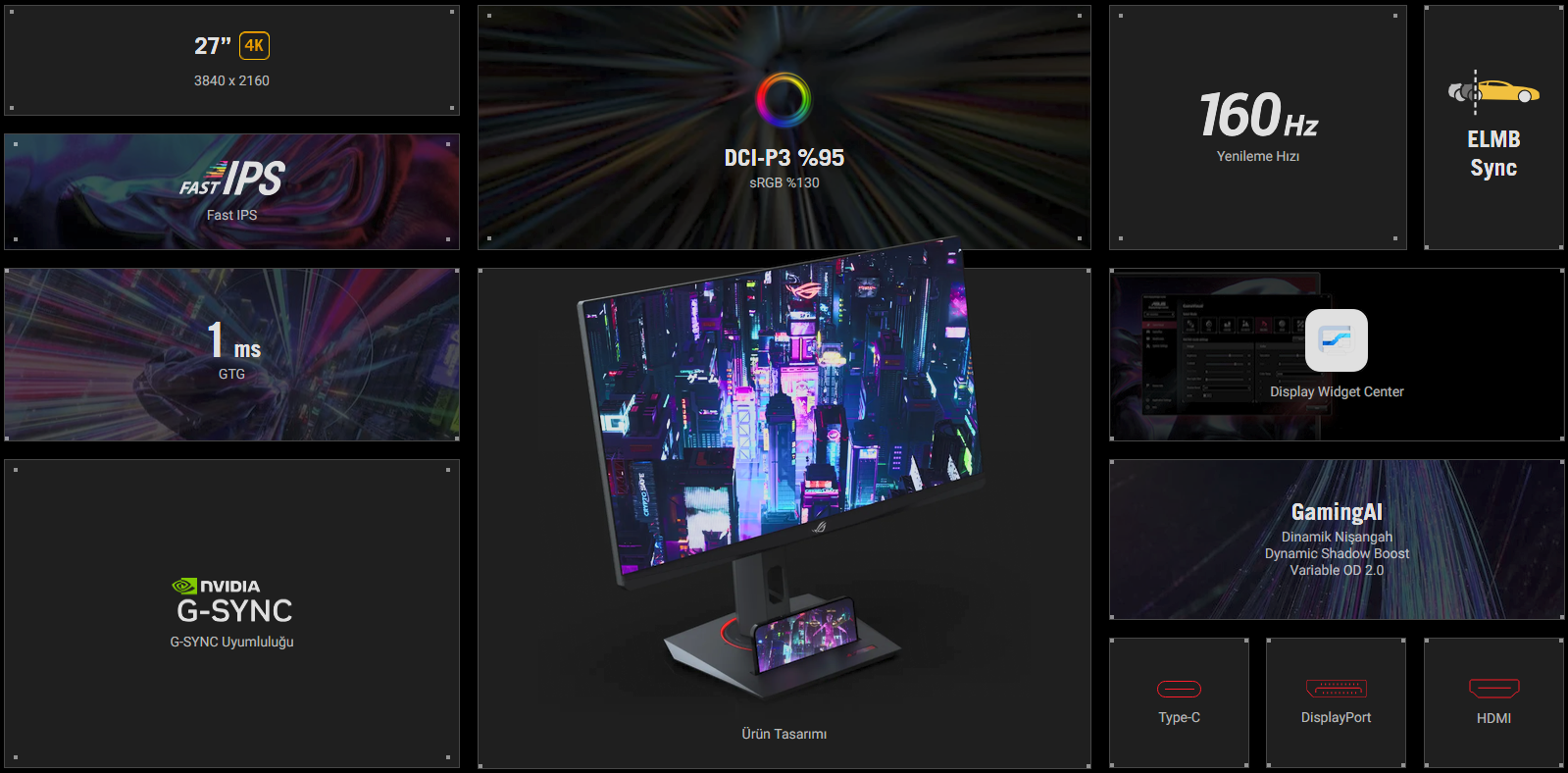The width and height of the screenshot is (1568, 773).
Task: Click the Ürün Tasarımı caption
Action: tap(784, 734)
